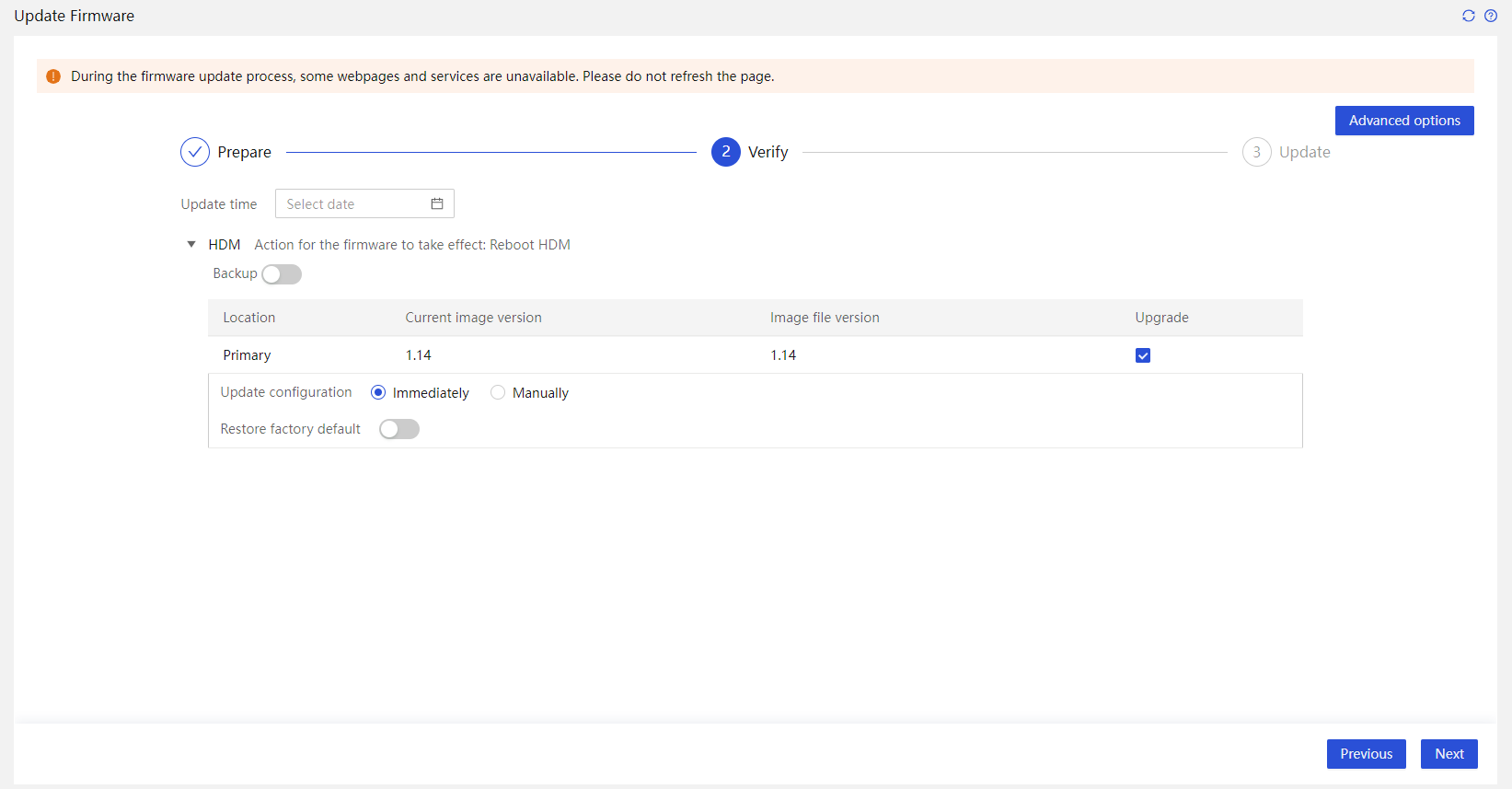Click the Image file version column header
Image resolution: width=1512 pixels, height=789 pixels.
[825, 318]
